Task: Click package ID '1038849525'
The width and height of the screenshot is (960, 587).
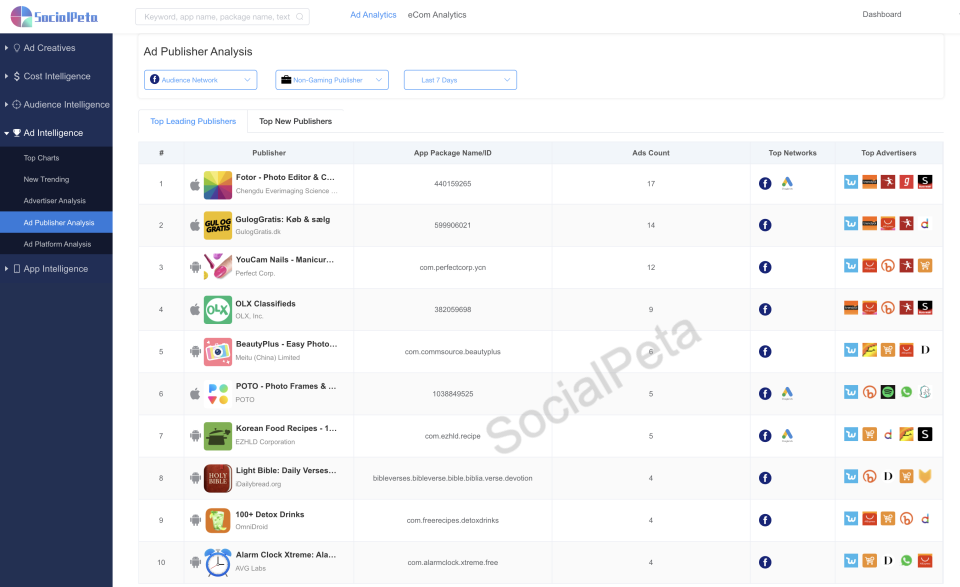Action: click(452, 394)
